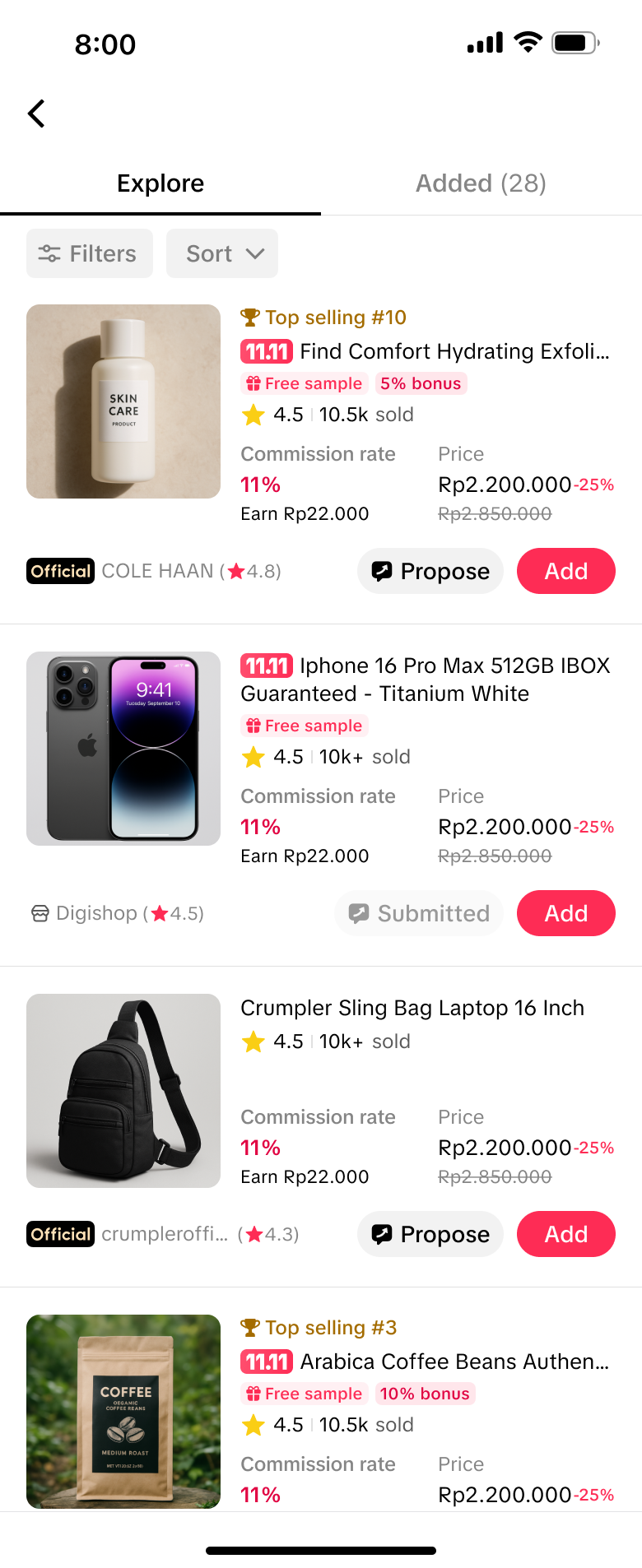
Task: Tap the Top selling #10 trophy icon
Action: pyautogui.click(x=250, y=318)
